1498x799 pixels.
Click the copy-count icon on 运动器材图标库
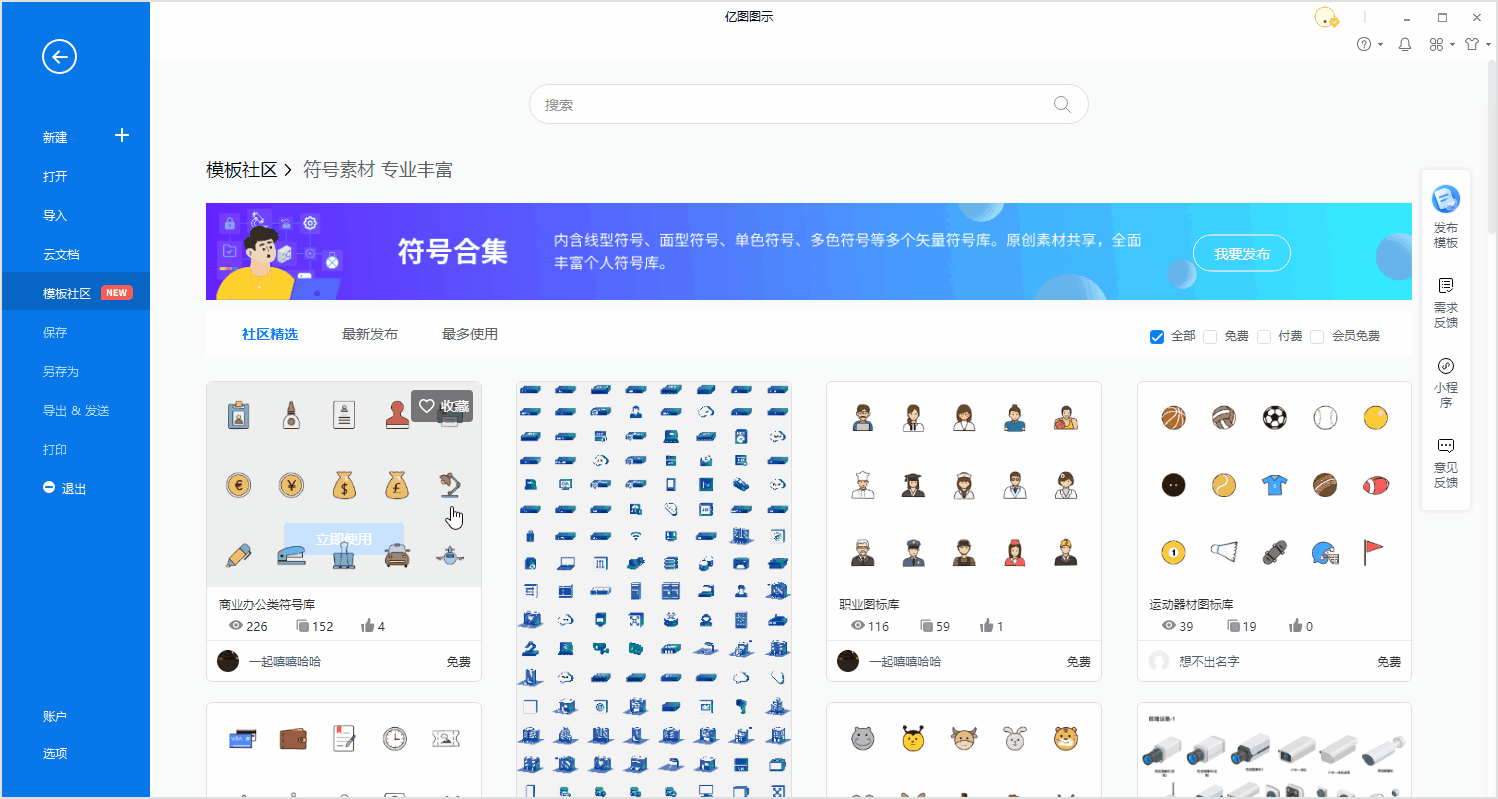[1233, 626]
